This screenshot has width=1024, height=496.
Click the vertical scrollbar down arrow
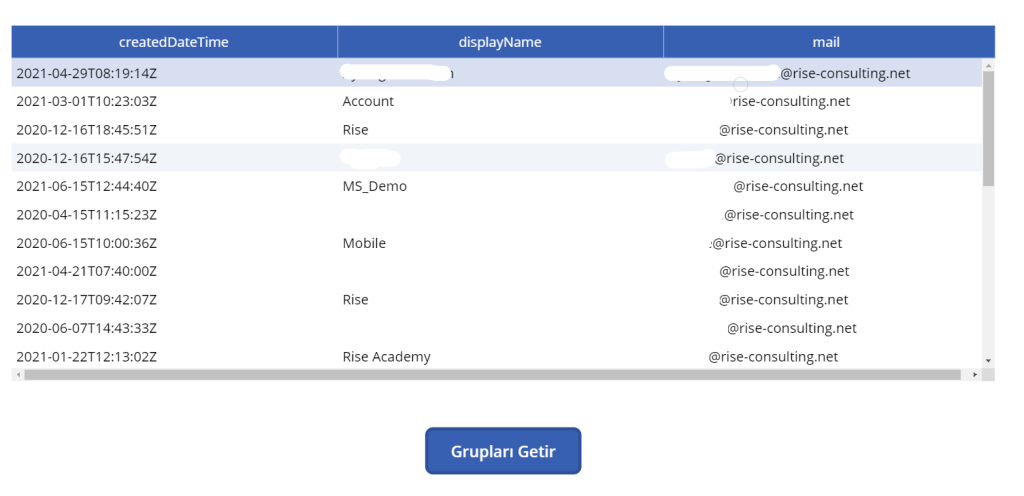pos(988,360)
